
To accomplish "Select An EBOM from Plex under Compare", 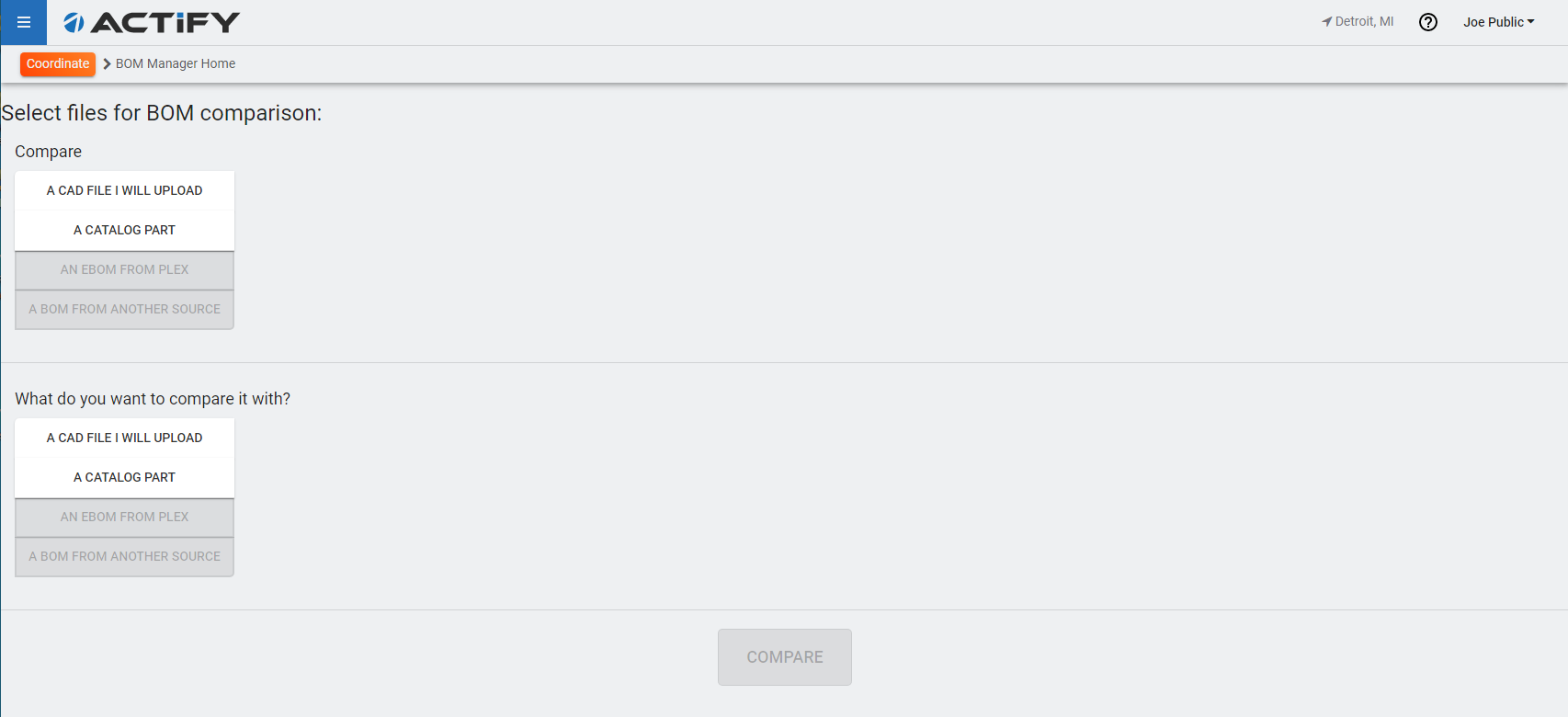I will [124, 269].
